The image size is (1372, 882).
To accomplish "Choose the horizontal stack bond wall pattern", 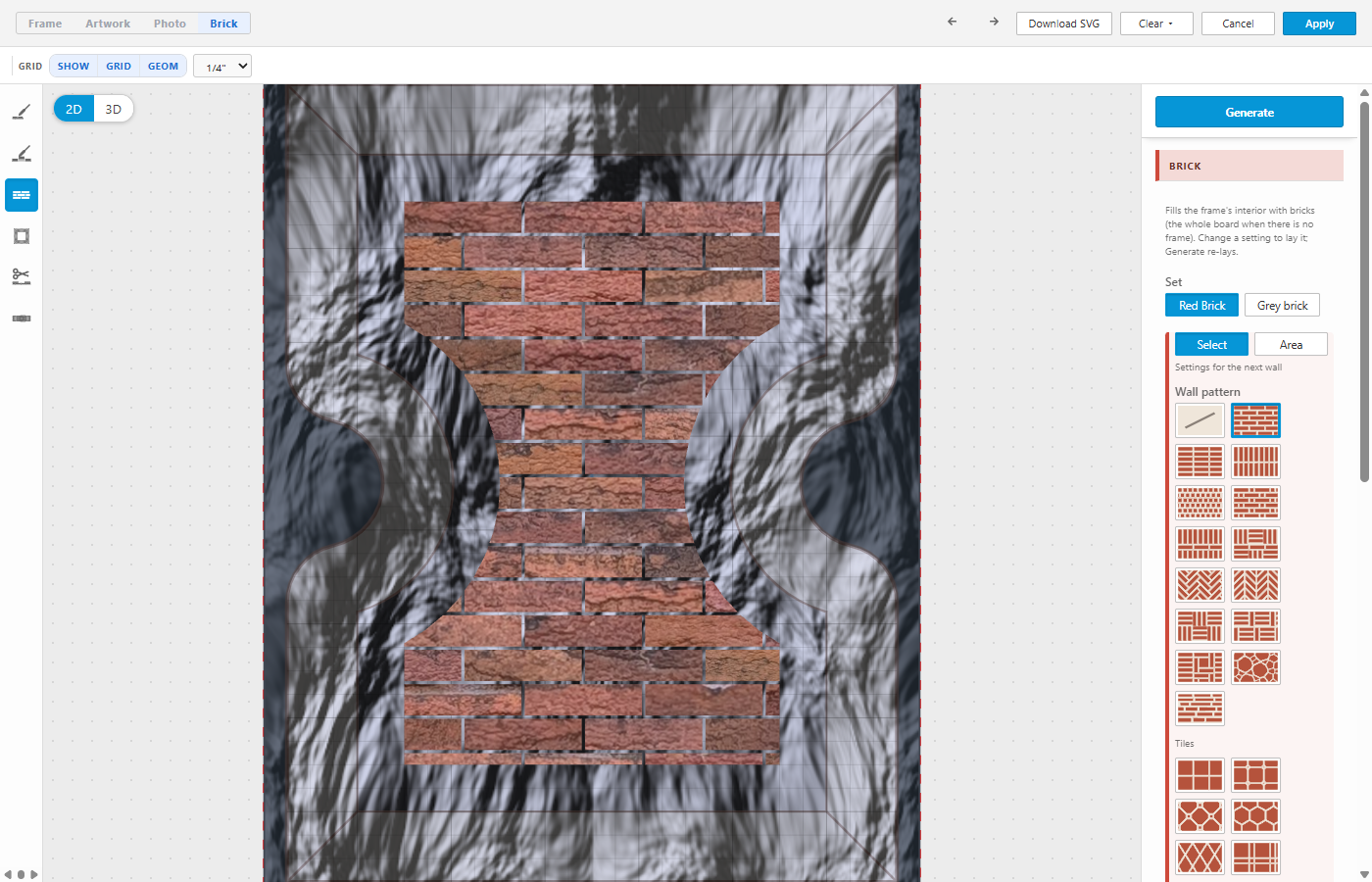I will coord(1200,462).
